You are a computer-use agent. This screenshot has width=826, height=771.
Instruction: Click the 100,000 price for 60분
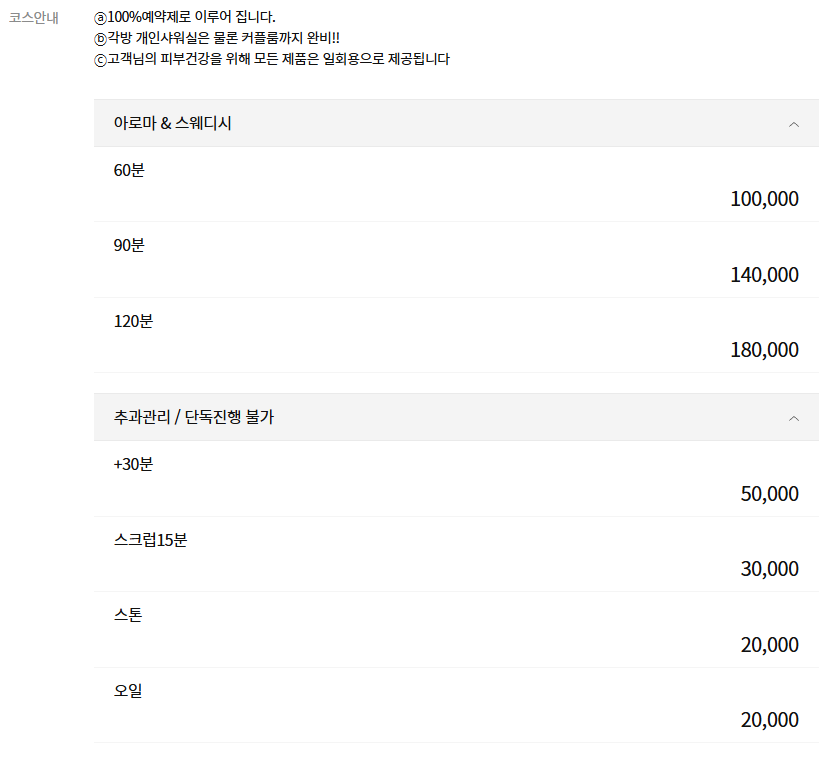click(764, 199)
